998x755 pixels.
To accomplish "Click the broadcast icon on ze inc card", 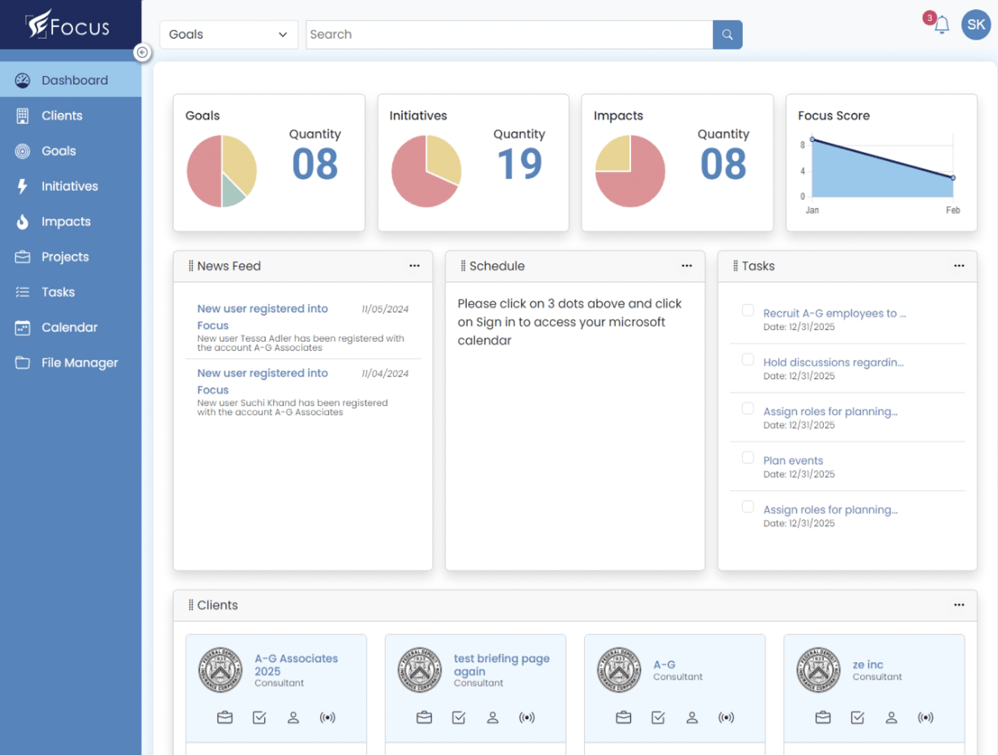I will coord(925,717).
